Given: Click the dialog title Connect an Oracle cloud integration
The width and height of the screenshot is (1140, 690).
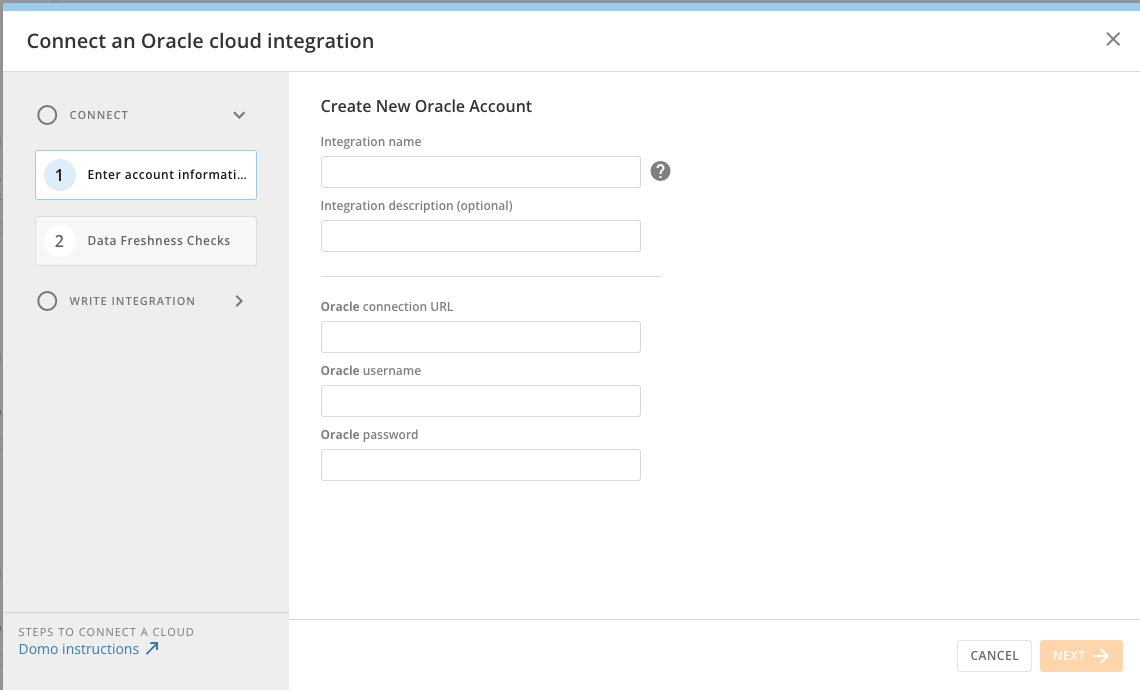Looking at the screenshot, I should point(201,41).
